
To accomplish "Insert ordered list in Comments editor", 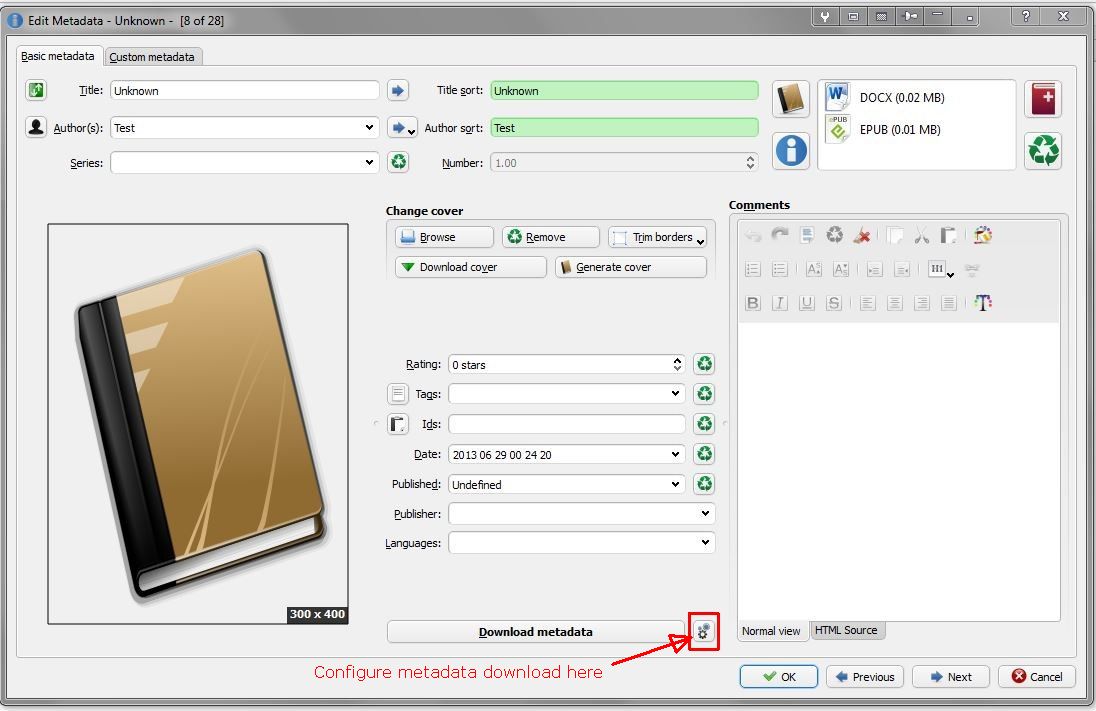I will tap(753, 269).
